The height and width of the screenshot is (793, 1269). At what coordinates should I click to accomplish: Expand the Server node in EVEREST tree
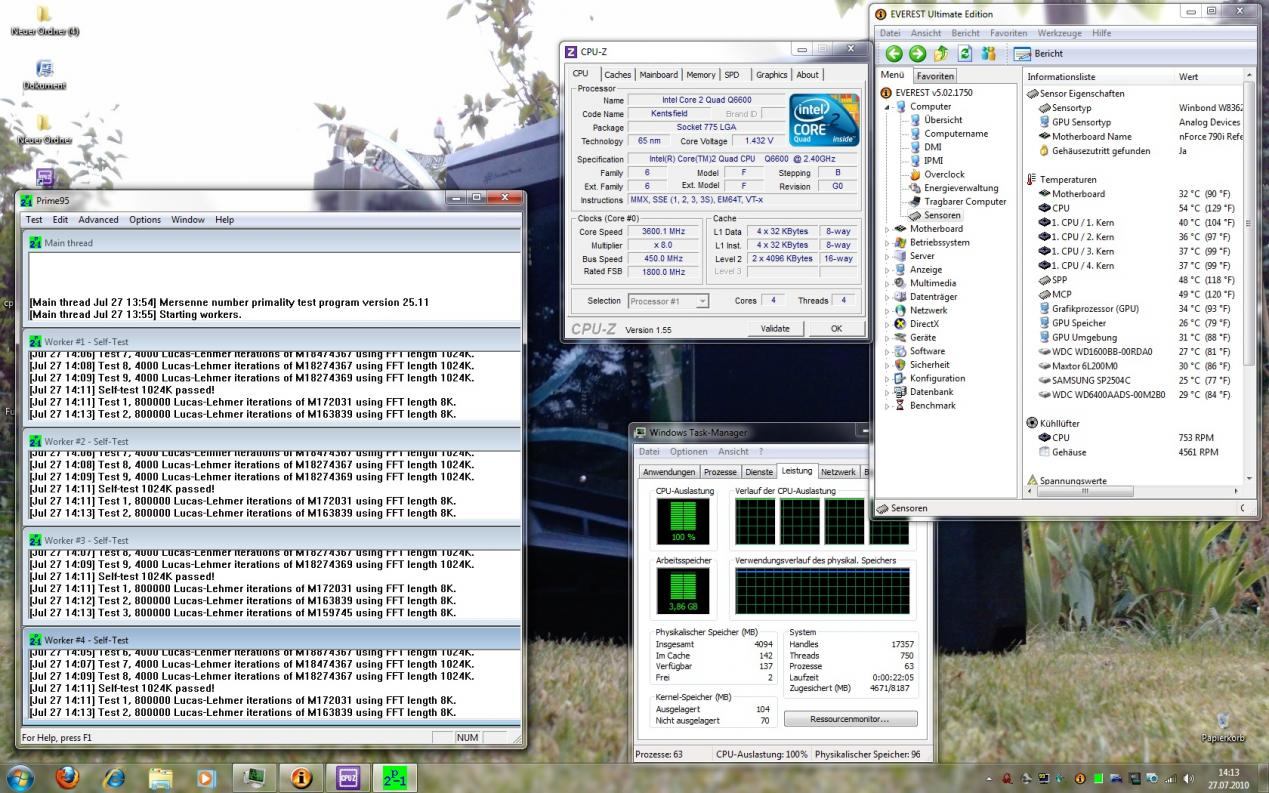pyautogui.click(x=887, y=256)
